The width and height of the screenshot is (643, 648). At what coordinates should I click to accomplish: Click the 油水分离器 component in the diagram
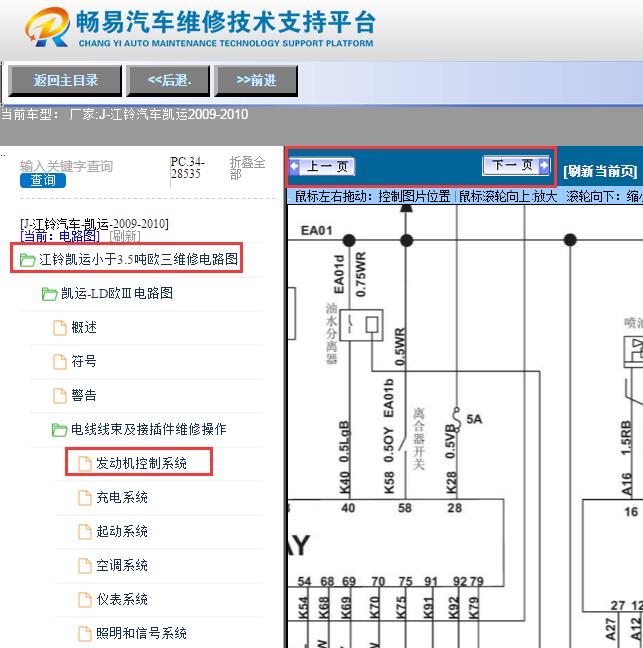coord(361,325)
